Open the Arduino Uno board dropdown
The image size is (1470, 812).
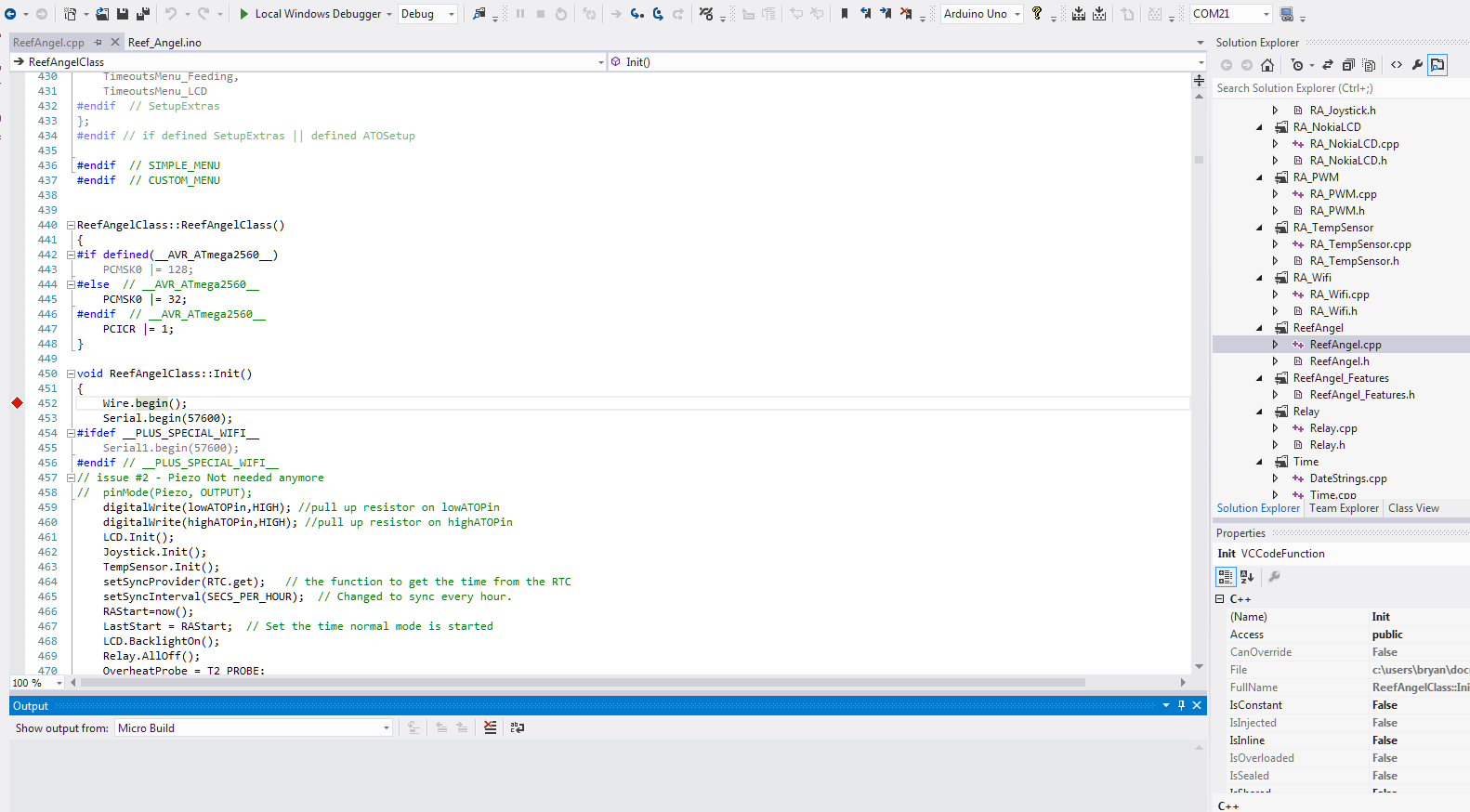(x=982, y=14)
